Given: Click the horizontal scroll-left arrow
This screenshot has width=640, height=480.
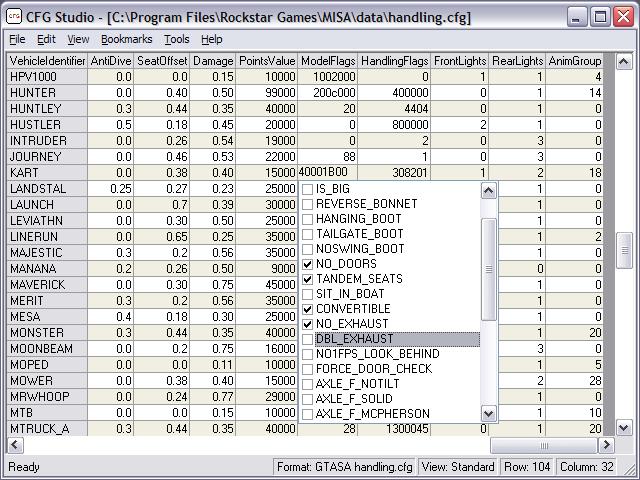Looking at the screenshot, I should tap(16, 445).
